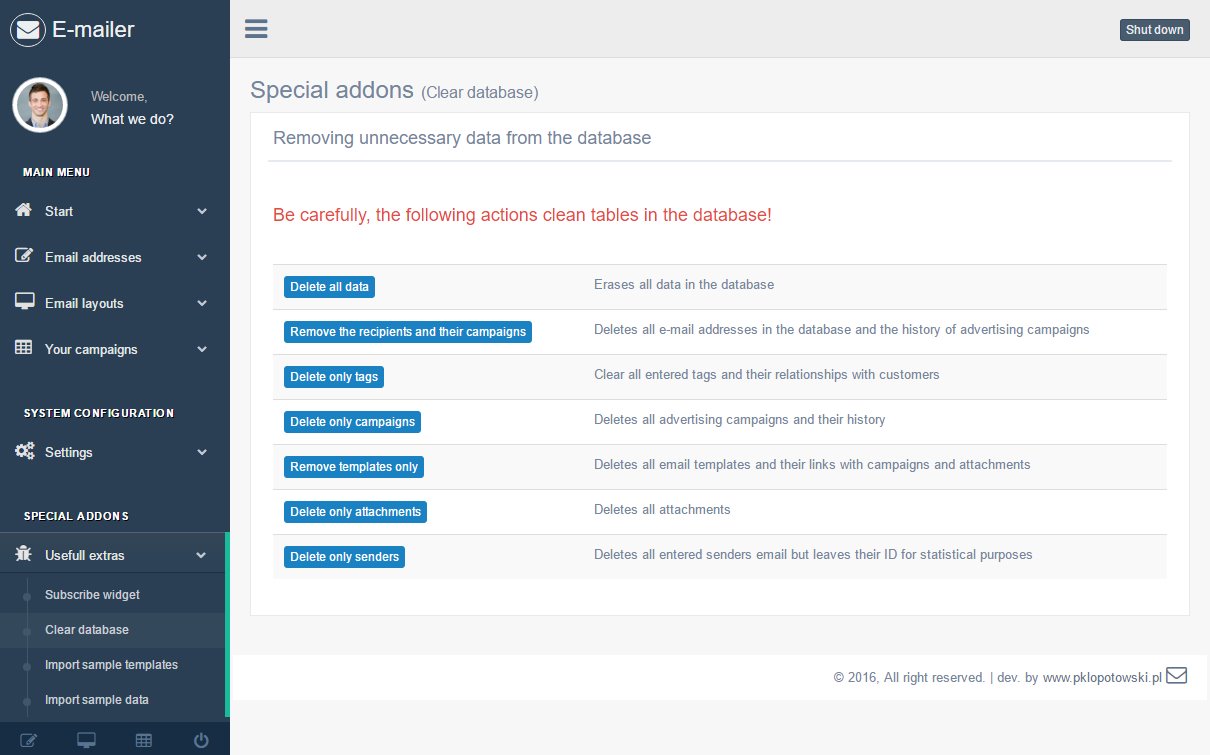Open the Subscribe widget menu item
1210x755 pixels.
[x=92, y=595]
